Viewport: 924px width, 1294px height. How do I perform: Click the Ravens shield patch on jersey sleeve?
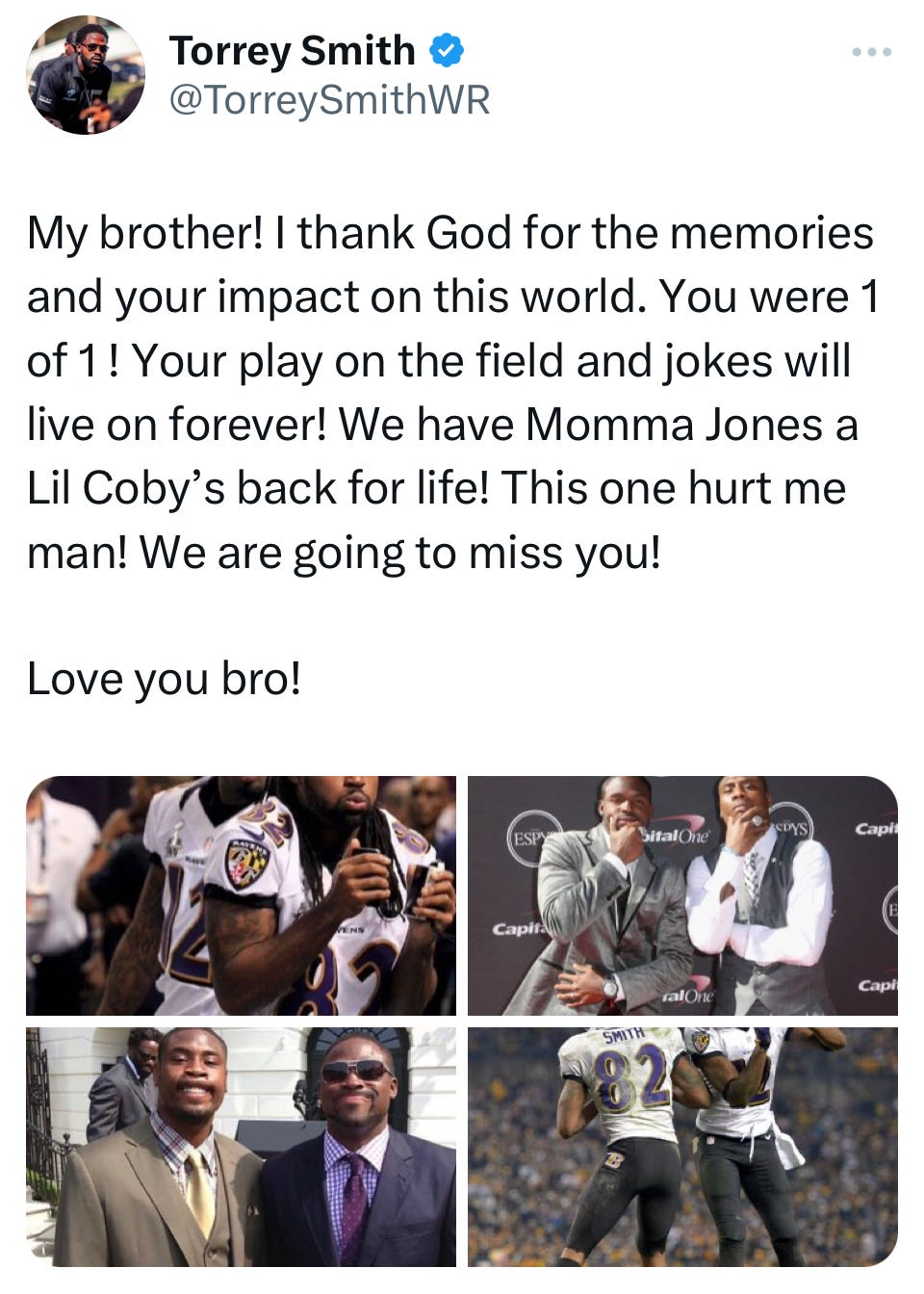point(246,861)
